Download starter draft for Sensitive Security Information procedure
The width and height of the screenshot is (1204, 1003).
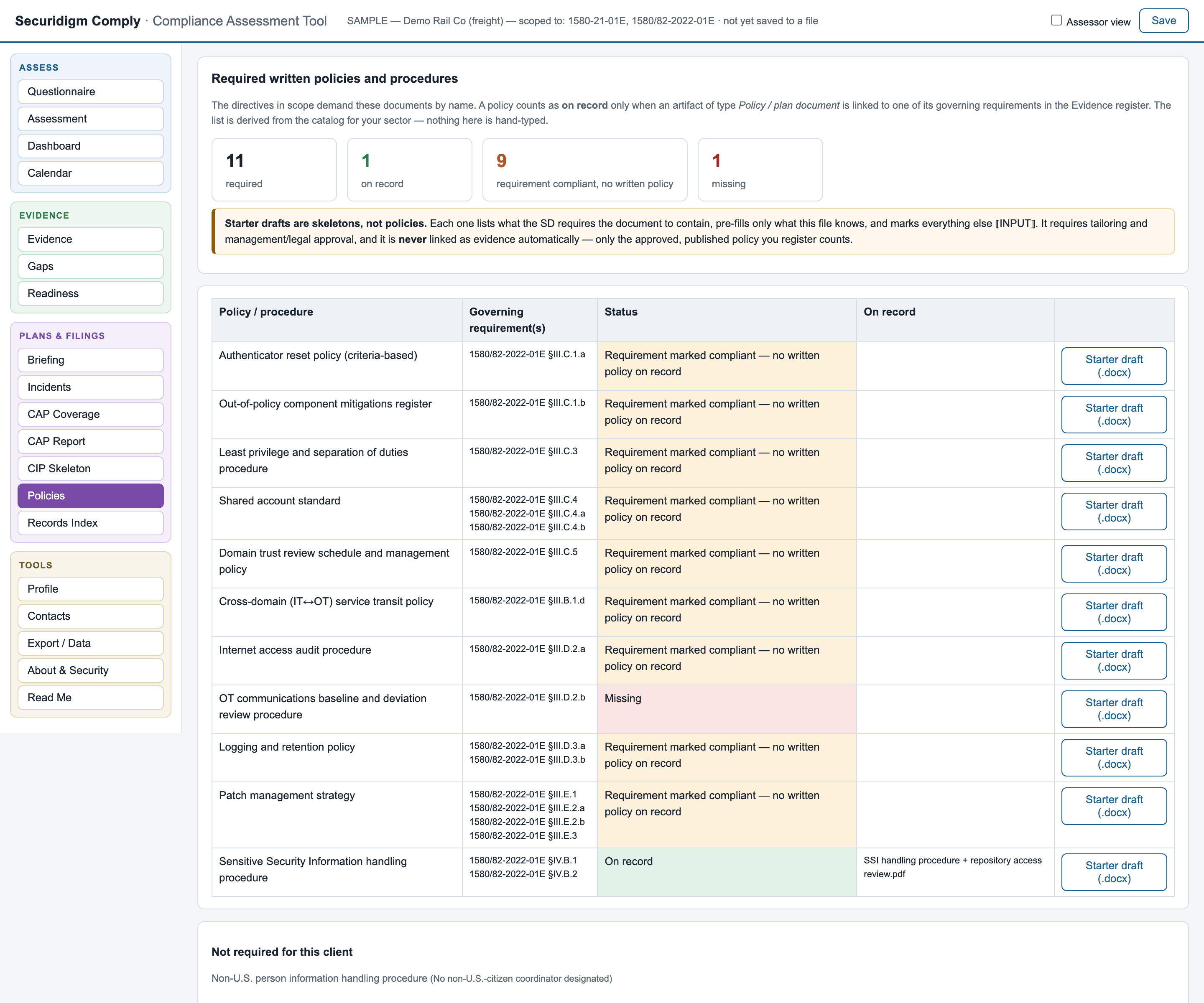(1114, 872)
